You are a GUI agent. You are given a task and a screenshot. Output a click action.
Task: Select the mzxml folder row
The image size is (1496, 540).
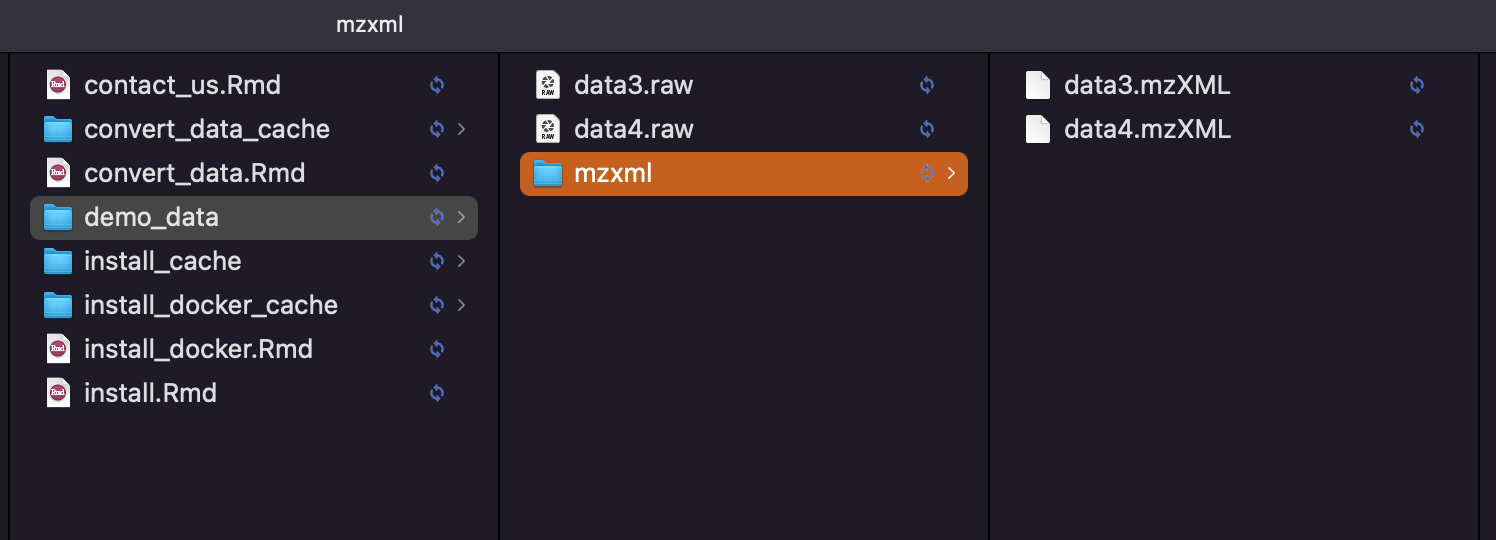point(744,173)
